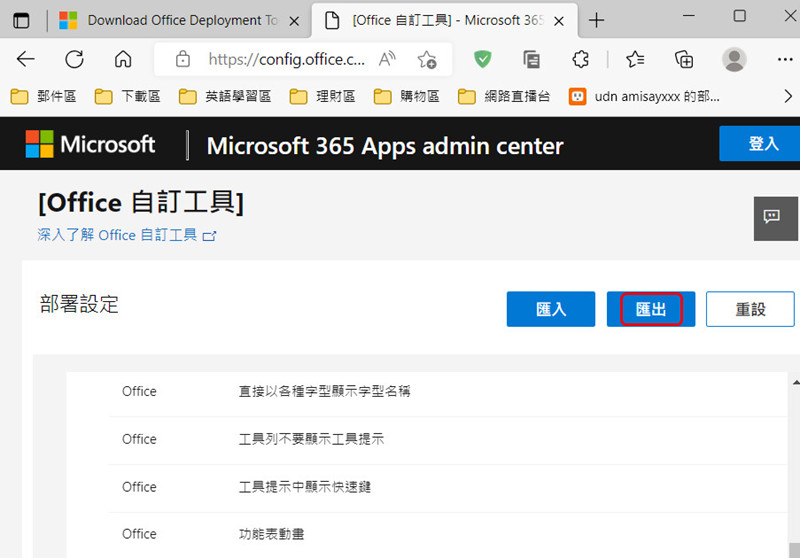800x558 pixels.
Task: Click the Microsoft logo
Action: [x=90, y=144]
